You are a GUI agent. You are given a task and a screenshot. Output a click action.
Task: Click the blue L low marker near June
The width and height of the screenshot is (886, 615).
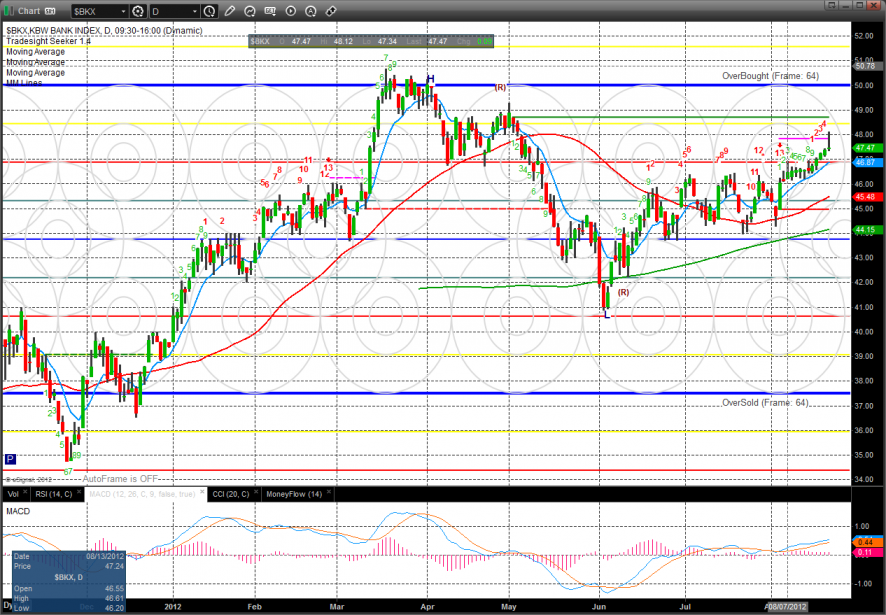point(607,314)
